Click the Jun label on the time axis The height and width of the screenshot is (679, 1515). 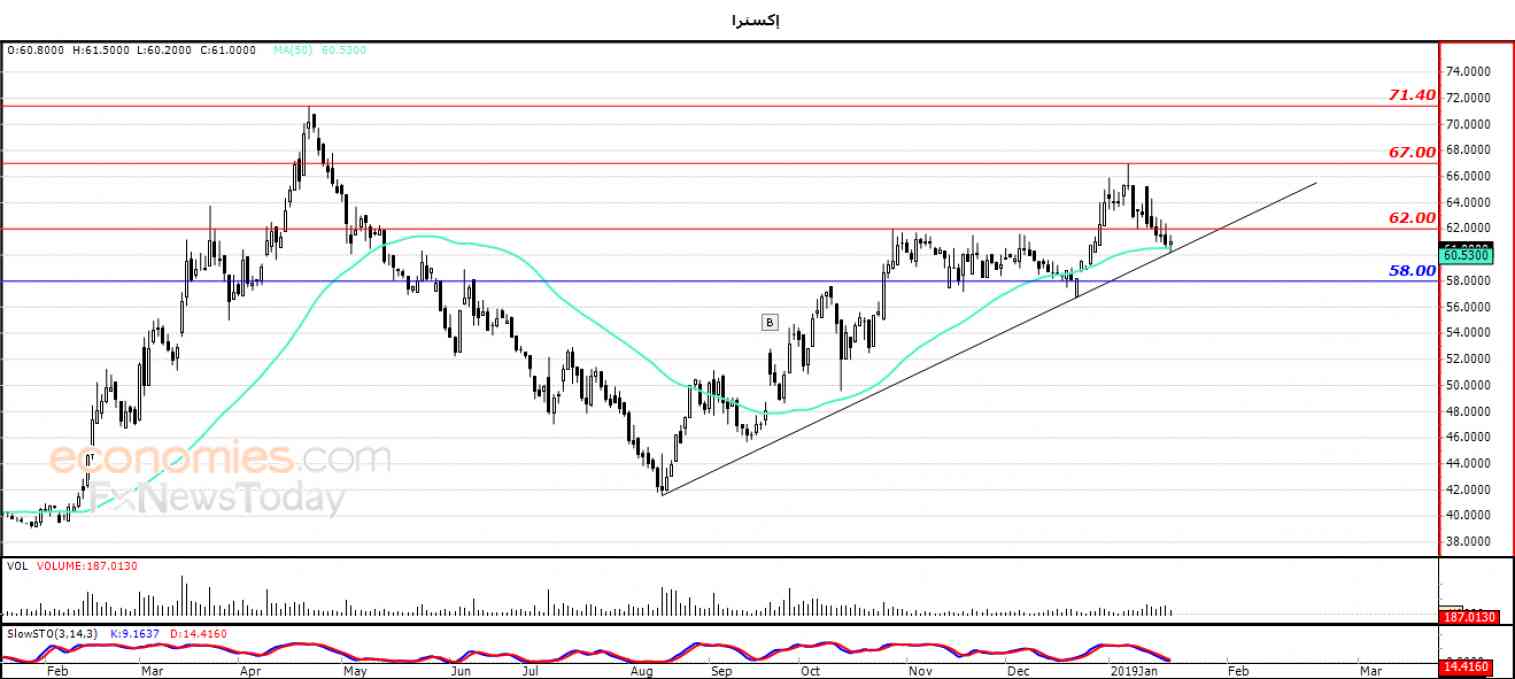460,671
